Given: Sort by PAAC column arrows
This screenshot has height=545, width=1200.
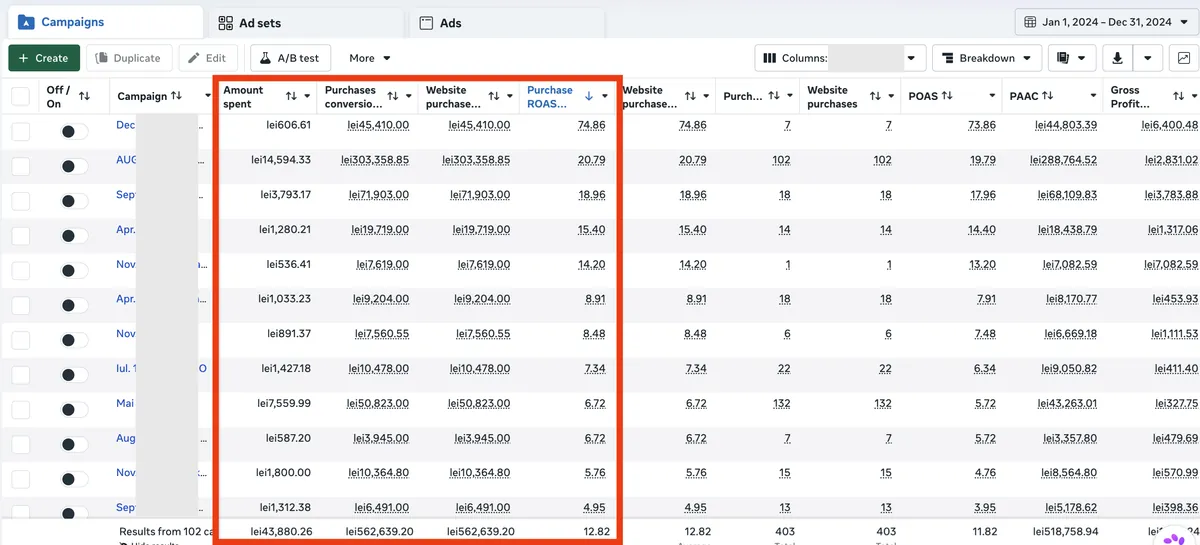Looking at the screenshot, I should (1047, 96).
